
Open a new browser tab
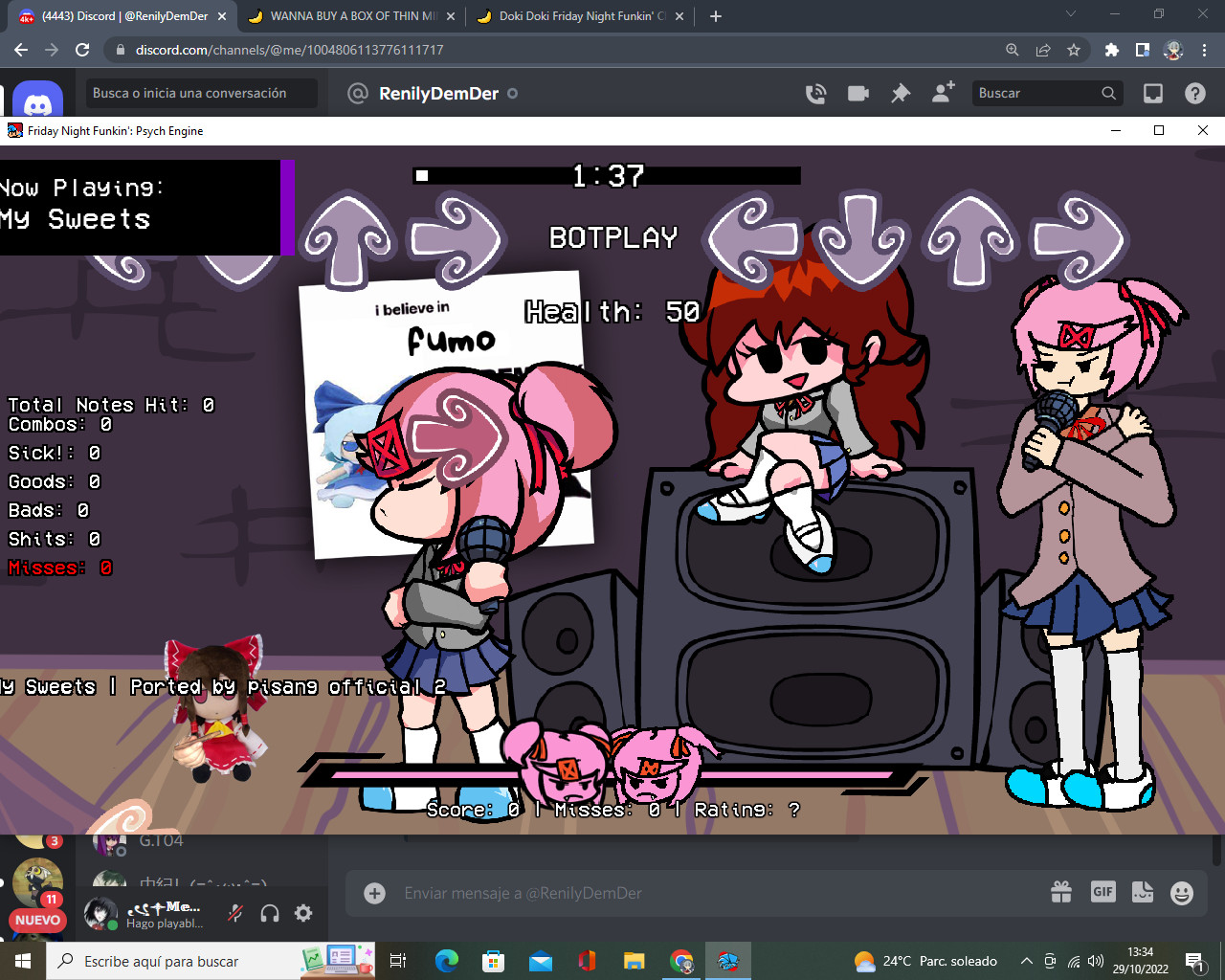(716, 15)
